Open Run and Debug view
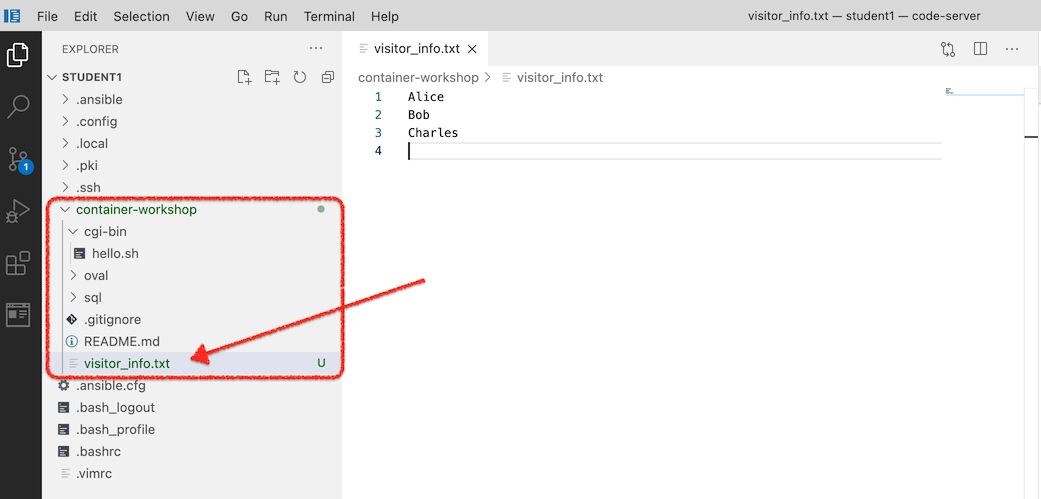The height and width of the screenshot is (499, 1041). 18,211
